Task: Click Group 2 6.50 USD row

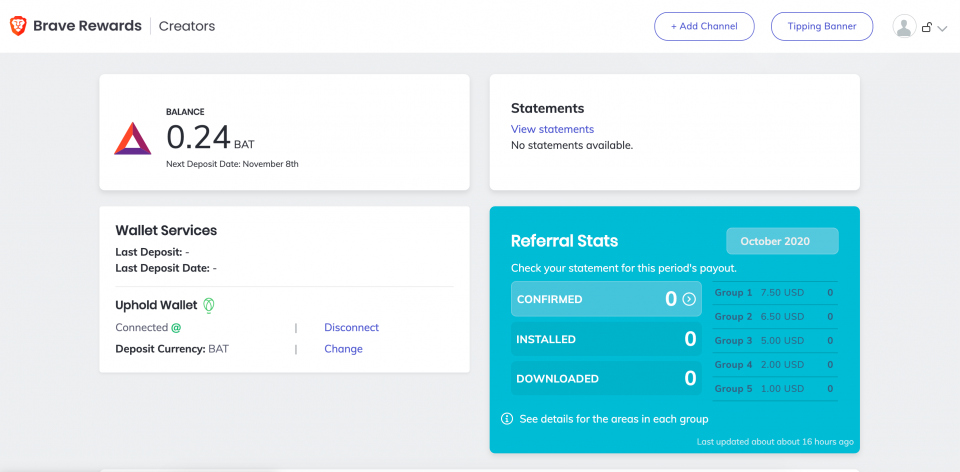Action: coord(776,317)
